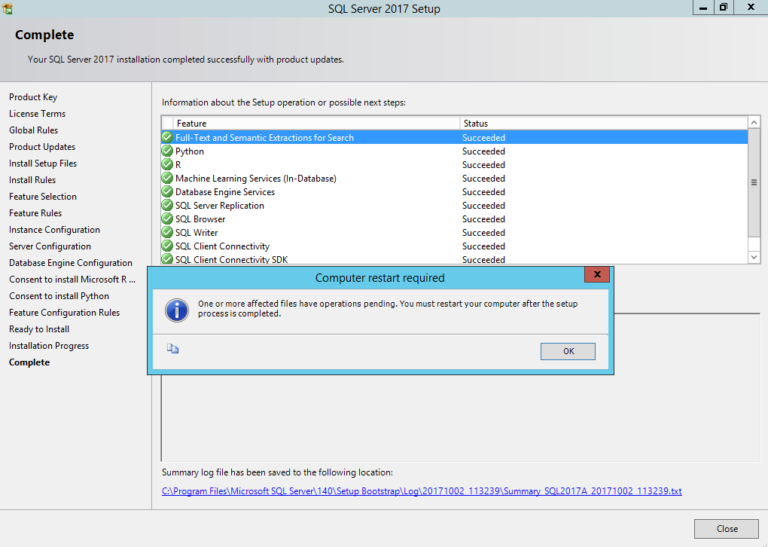Select the Python feature row

click(455, 151)
